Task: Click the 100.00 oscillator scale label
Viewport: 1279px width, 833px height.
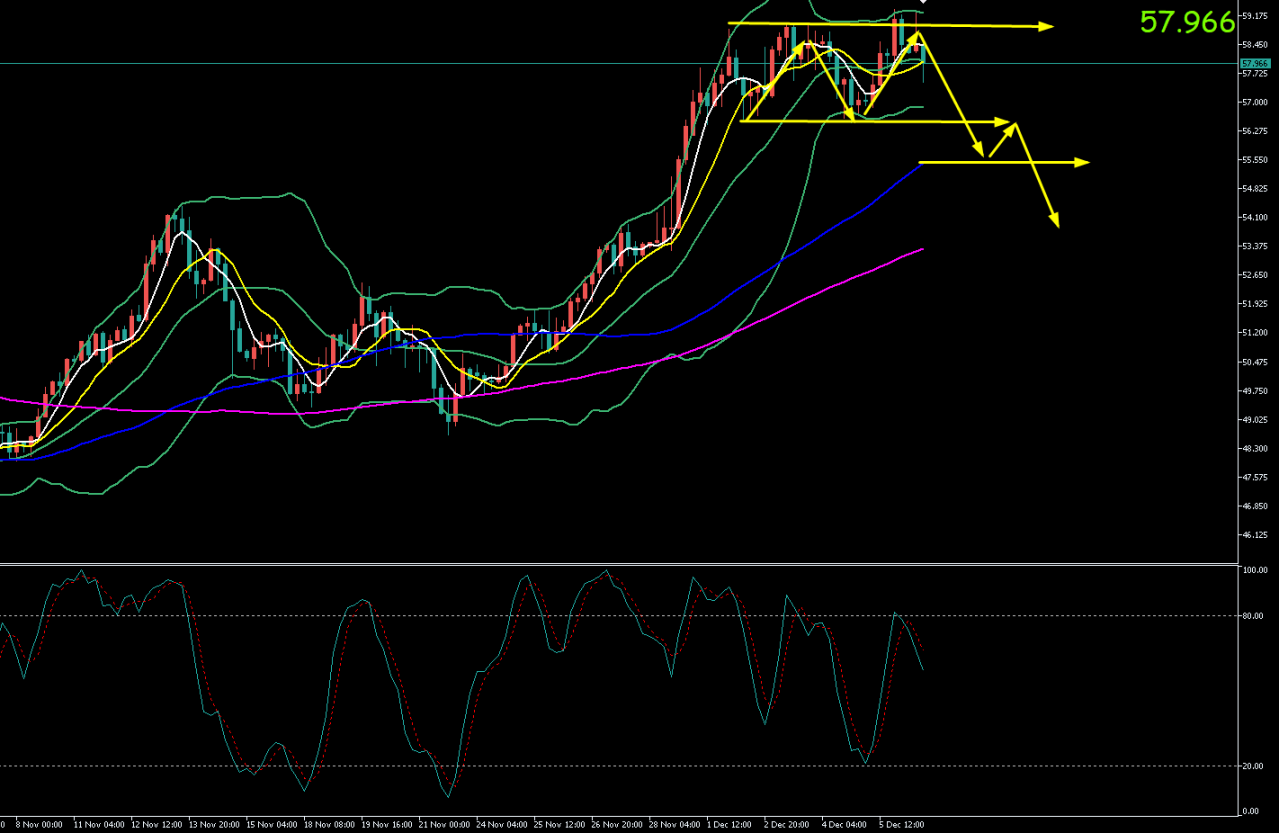Action: [1253, 571]
